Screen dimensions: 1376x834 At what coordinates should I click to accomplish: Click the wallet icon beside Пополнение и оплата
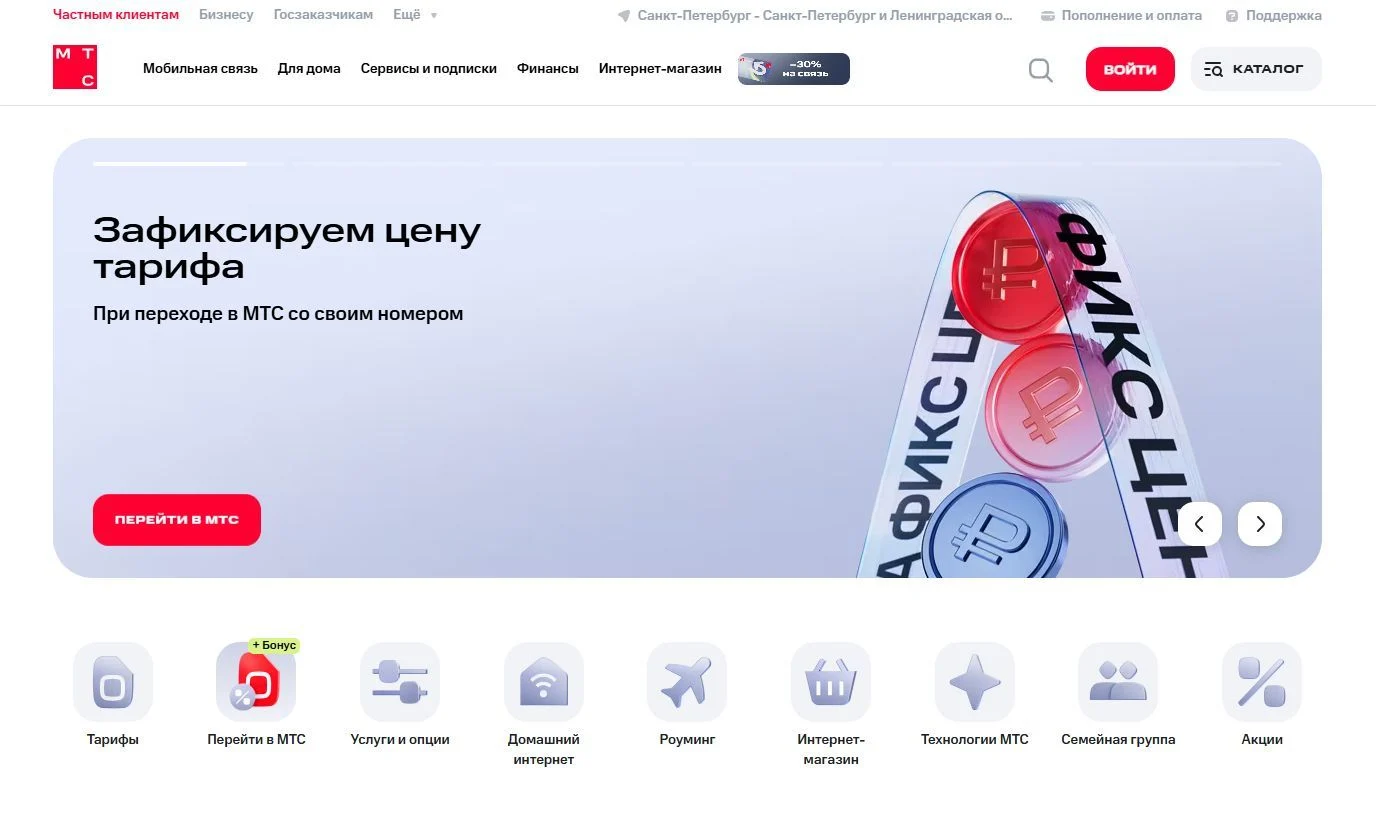[1048, 16]
